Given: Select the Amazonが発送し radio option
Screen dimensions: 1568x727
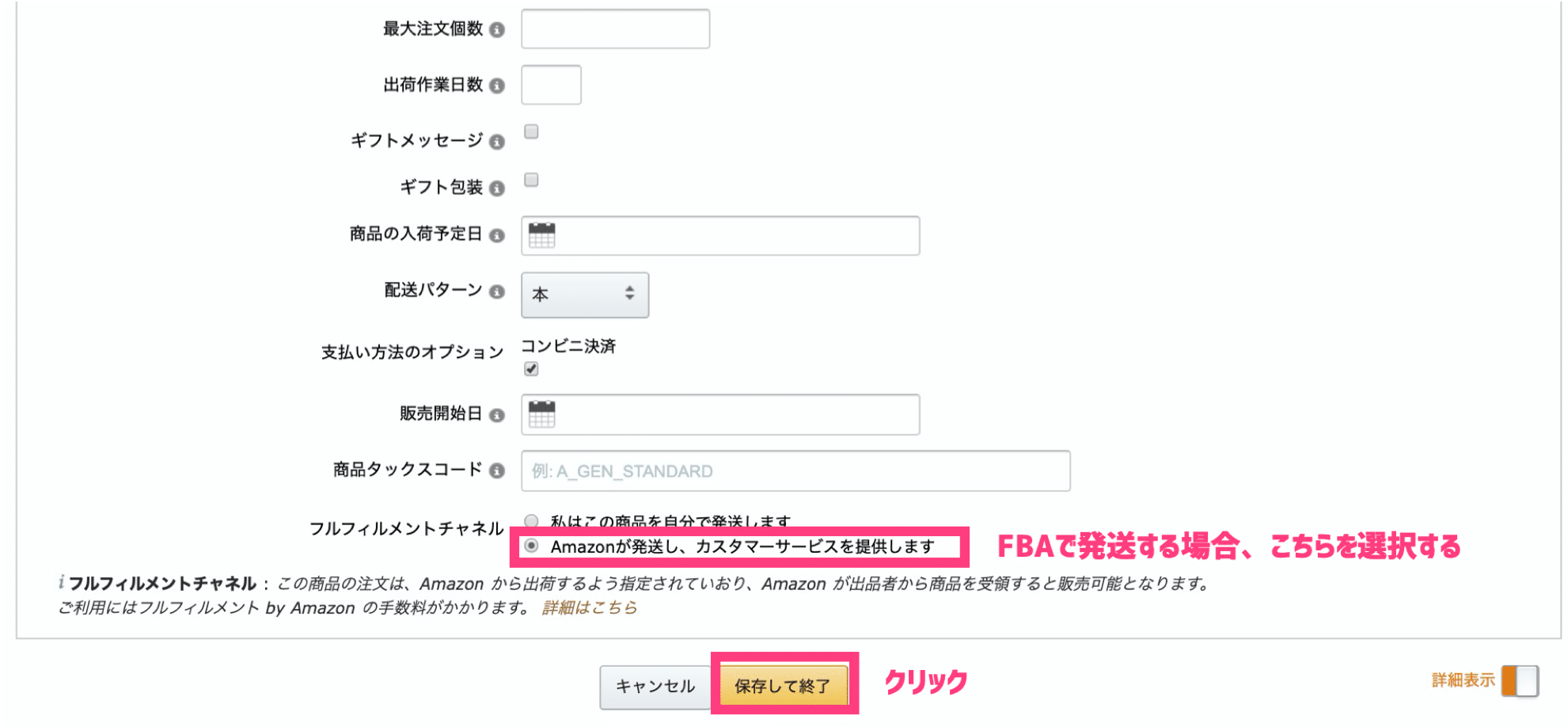Looking at the screenshot, I should [x=532, y=546].
